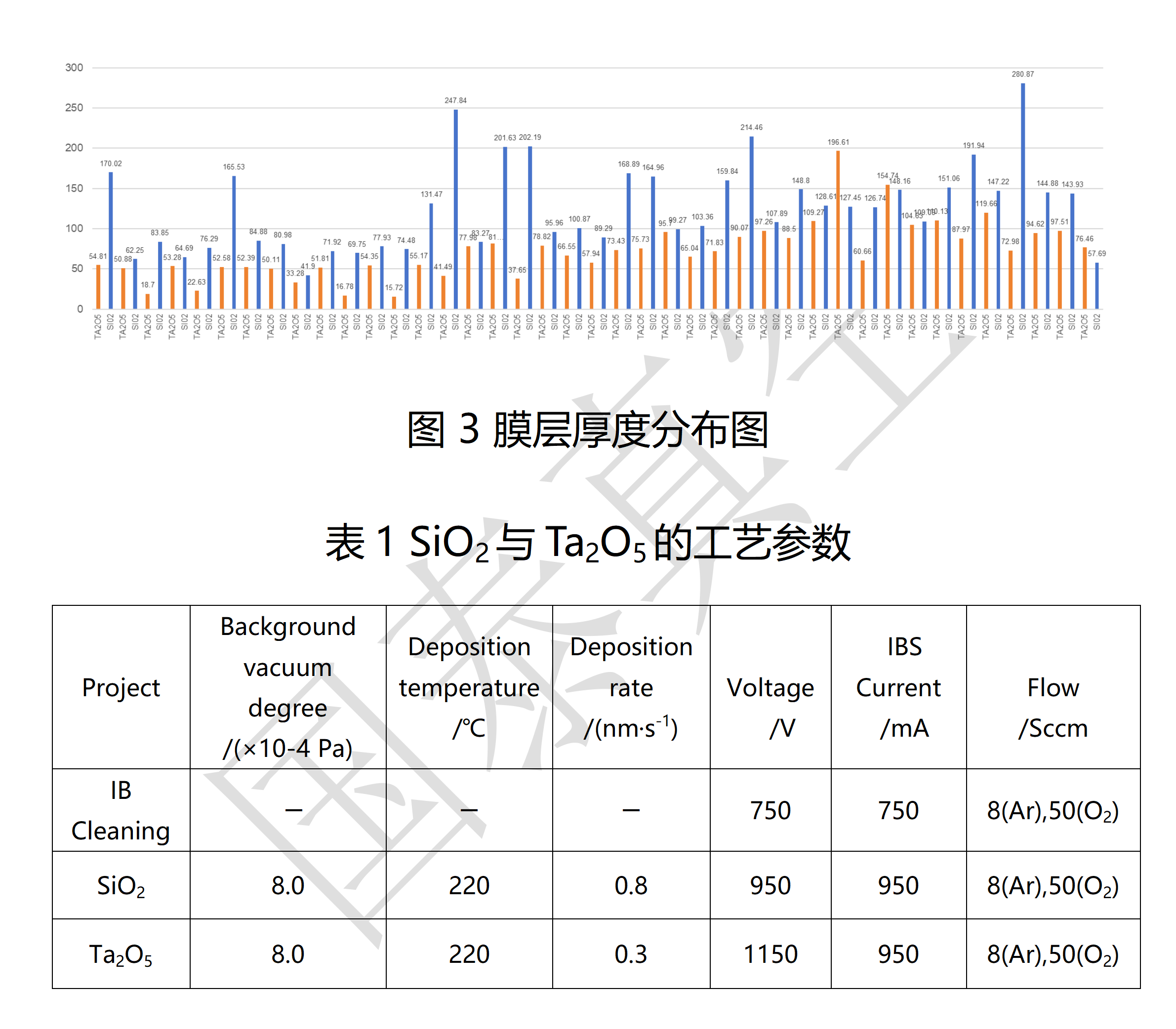Click the 170.02 data label
This screenshot has height=1029, width=1176.
click(111, 163)
